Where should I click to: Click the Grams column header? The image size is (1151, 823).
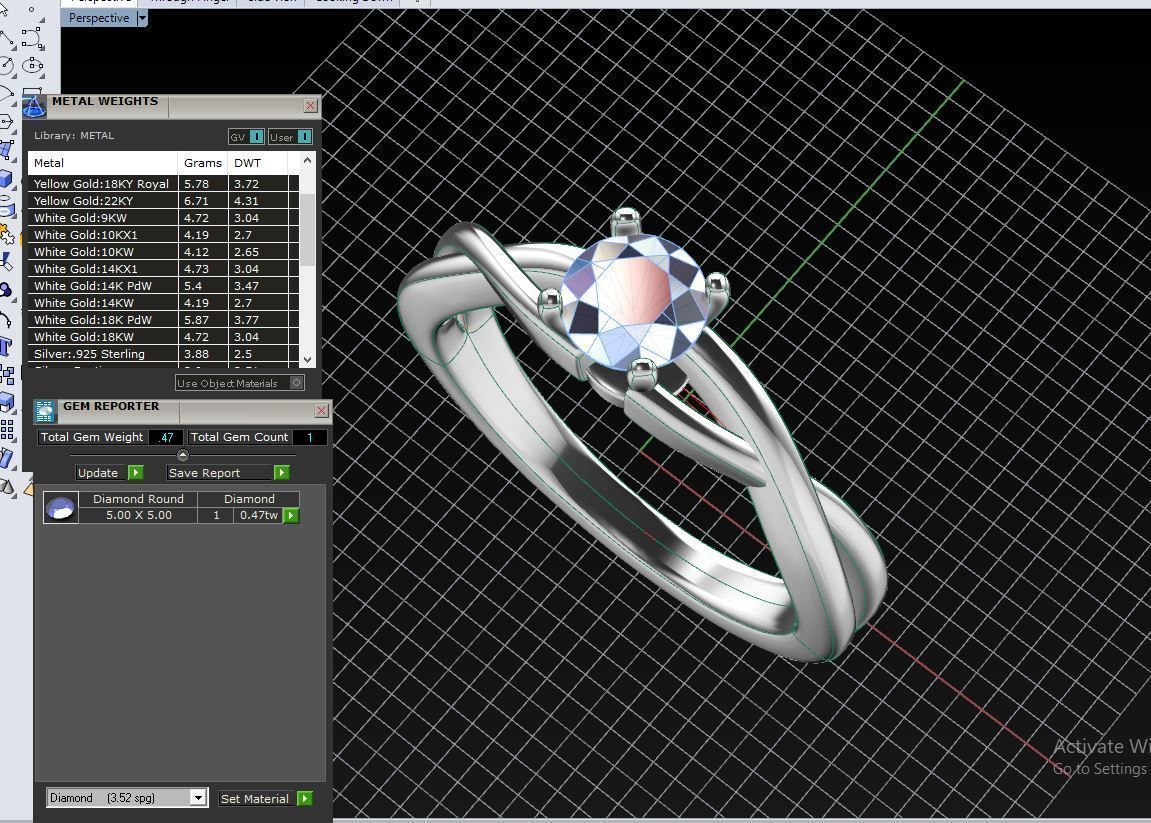pos(203,163)
